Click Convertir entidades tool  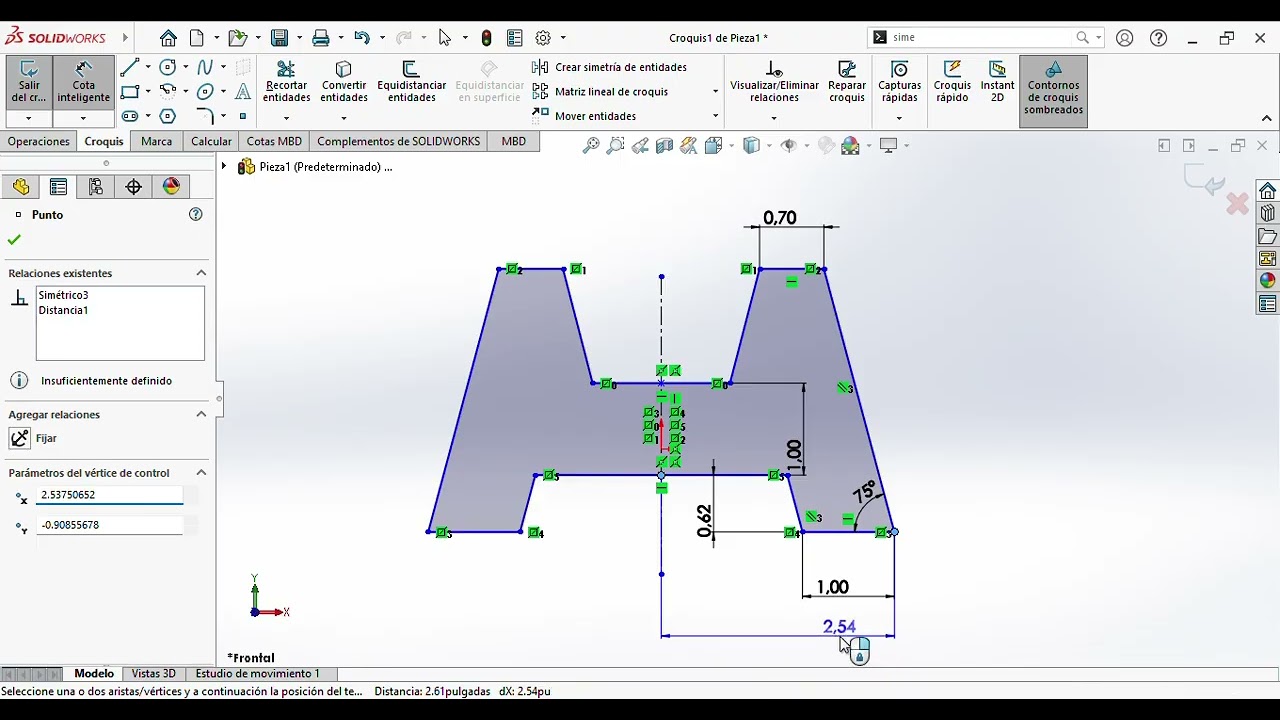point(344,81)
